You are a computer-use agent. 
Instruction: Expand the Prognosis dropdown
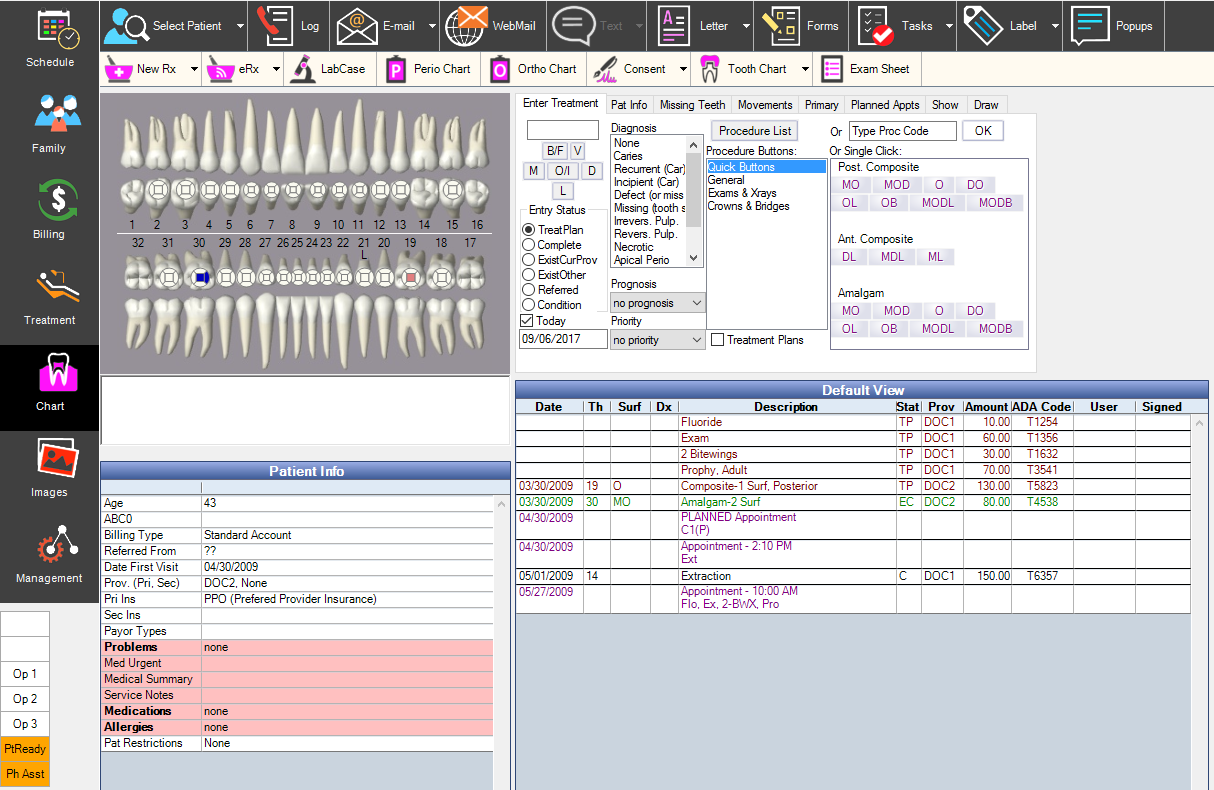point(696,303)
